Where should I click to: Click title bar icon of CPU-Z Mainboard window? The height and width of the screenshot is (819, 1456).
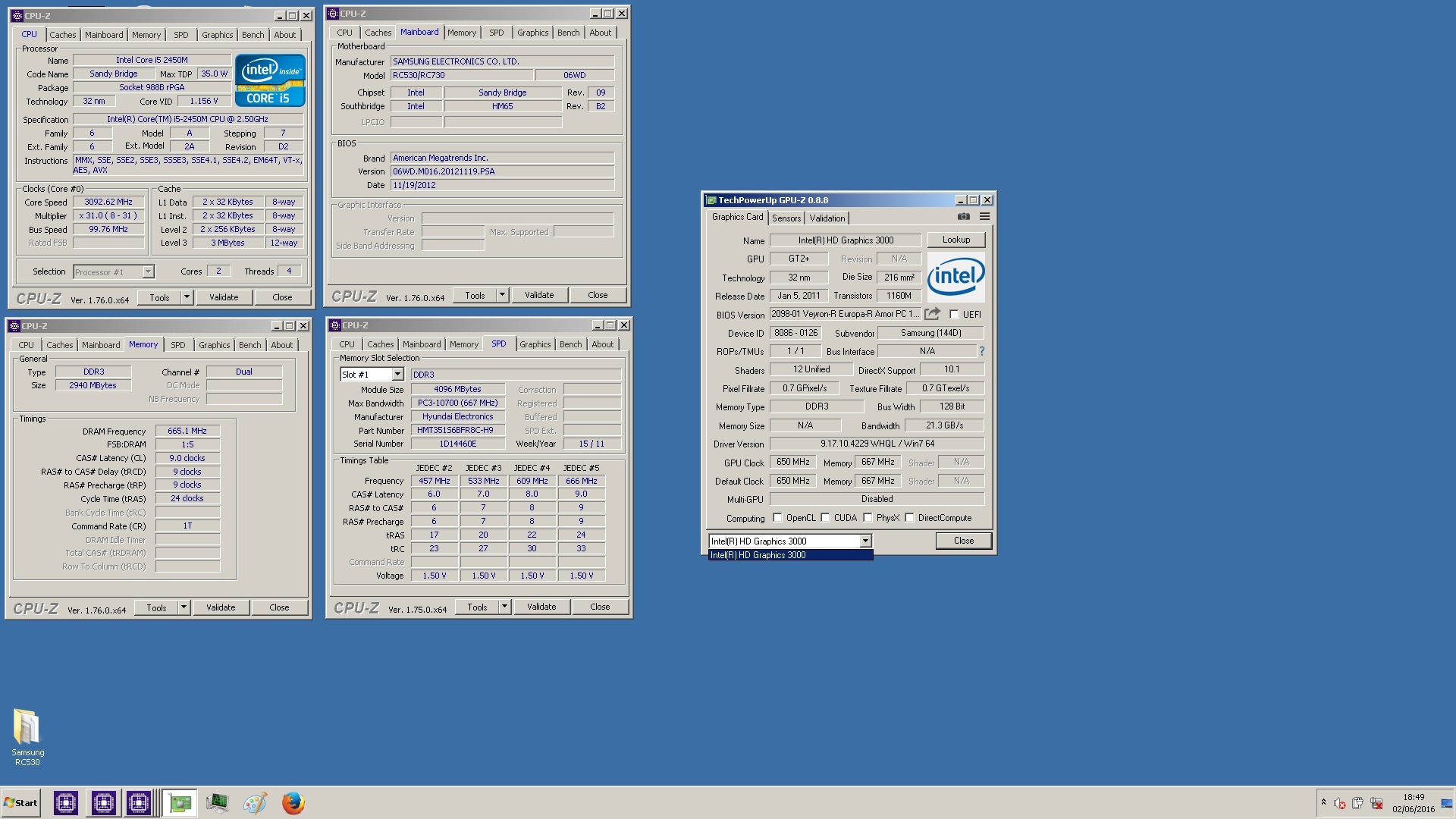[333, 14]
